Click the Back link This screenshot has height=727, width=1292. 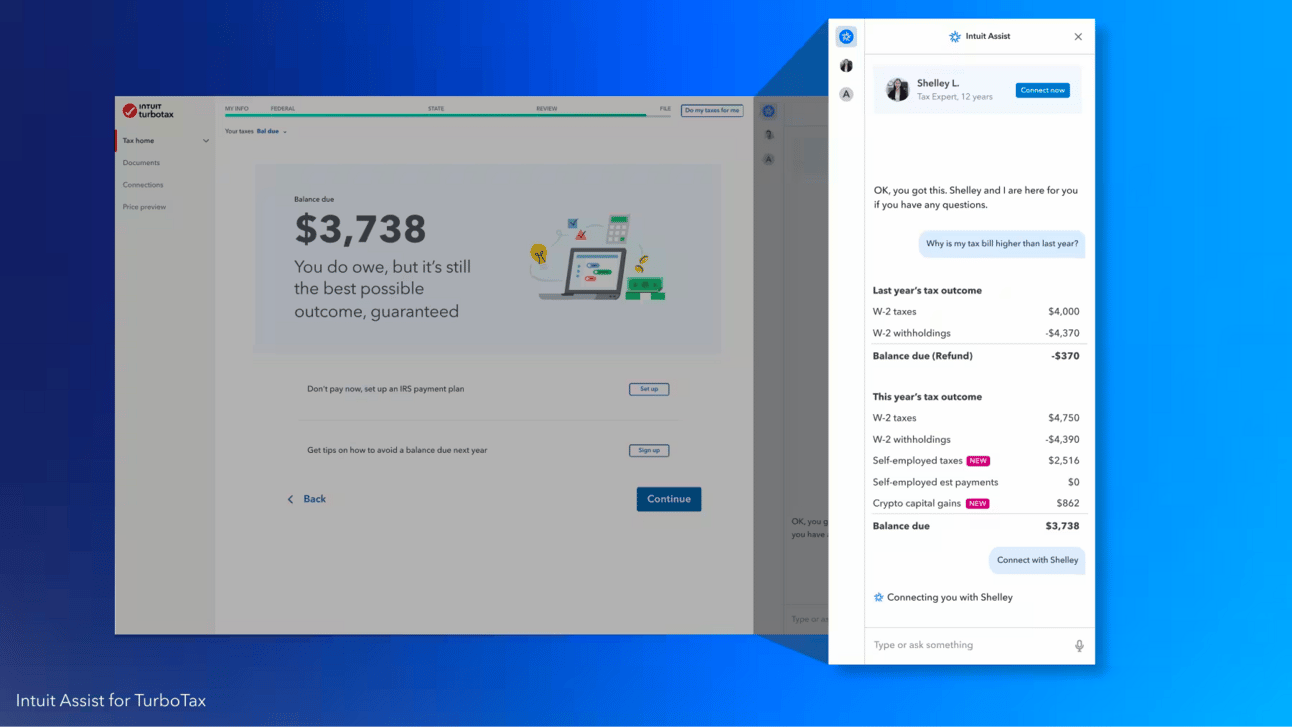[315, 499]
